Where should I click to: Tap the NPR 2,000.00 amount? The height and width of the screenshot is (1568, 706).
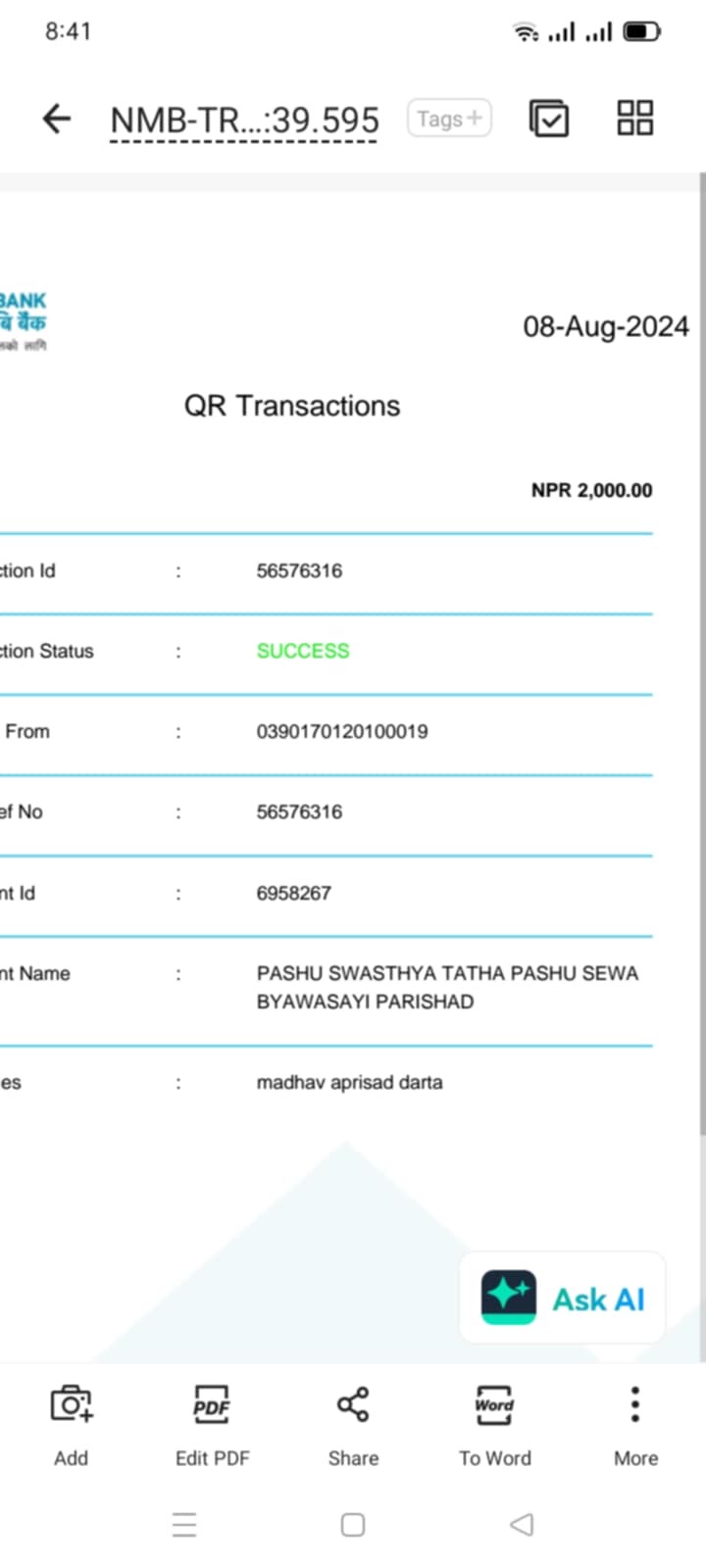[x=591, y=490]
